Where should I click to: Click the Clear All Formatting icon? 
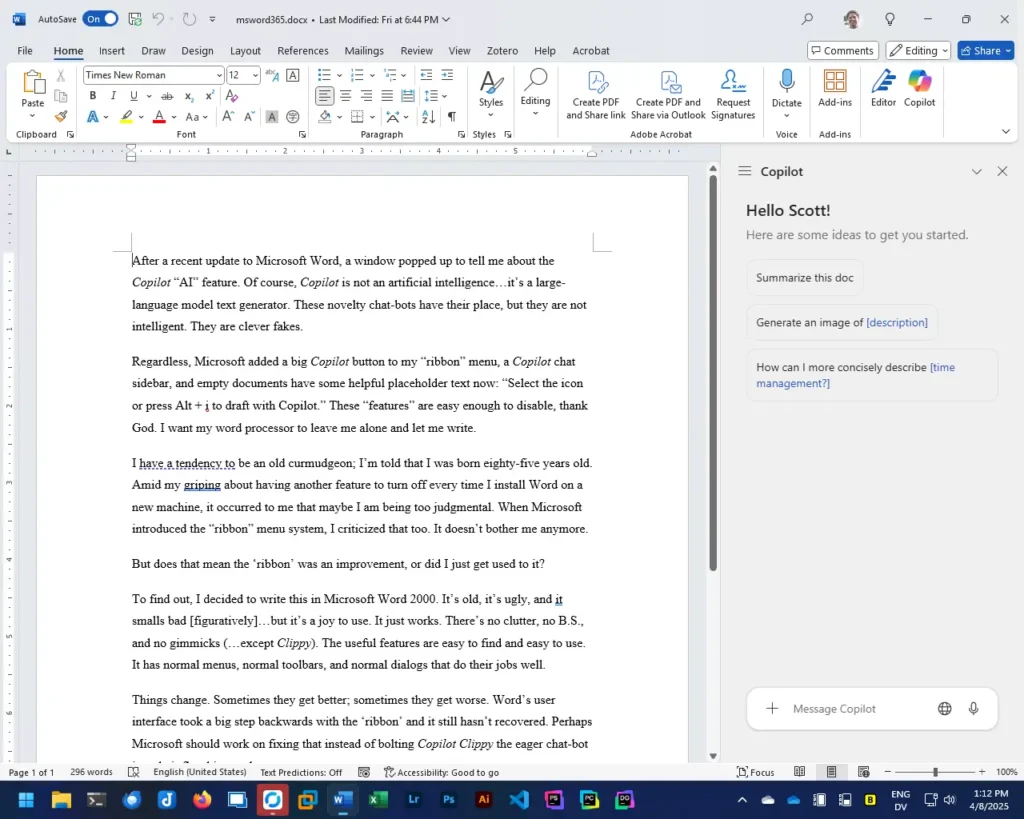tap(293, 75)
